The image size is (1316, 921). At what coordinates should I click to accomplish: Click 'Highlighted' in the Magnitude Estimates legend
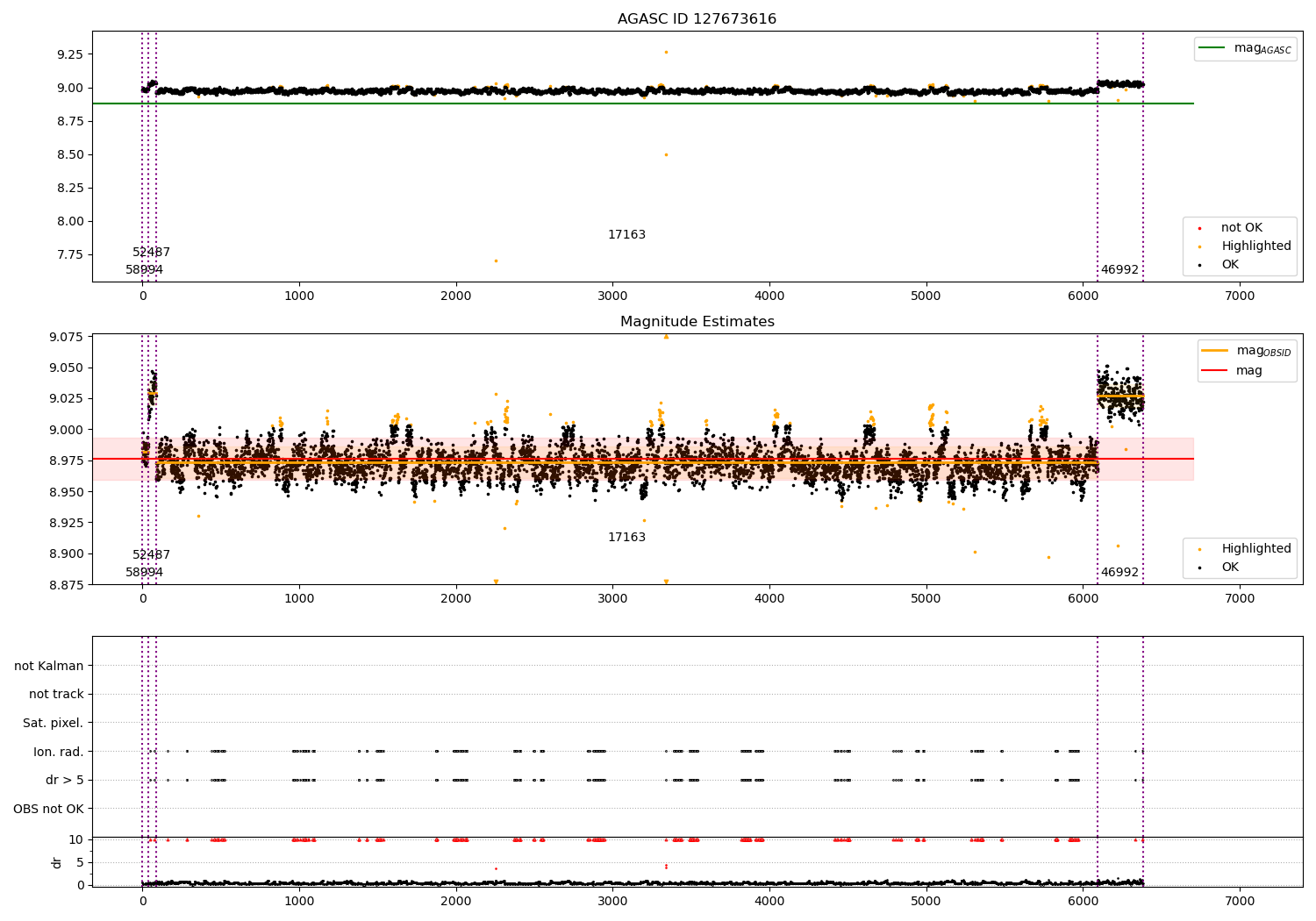[1245, 549]
